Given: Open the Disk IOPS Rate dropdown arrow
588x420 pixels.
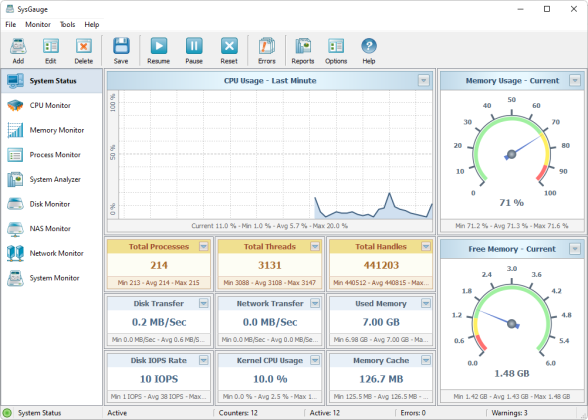Looking at the screenshot, I should 204,360.
